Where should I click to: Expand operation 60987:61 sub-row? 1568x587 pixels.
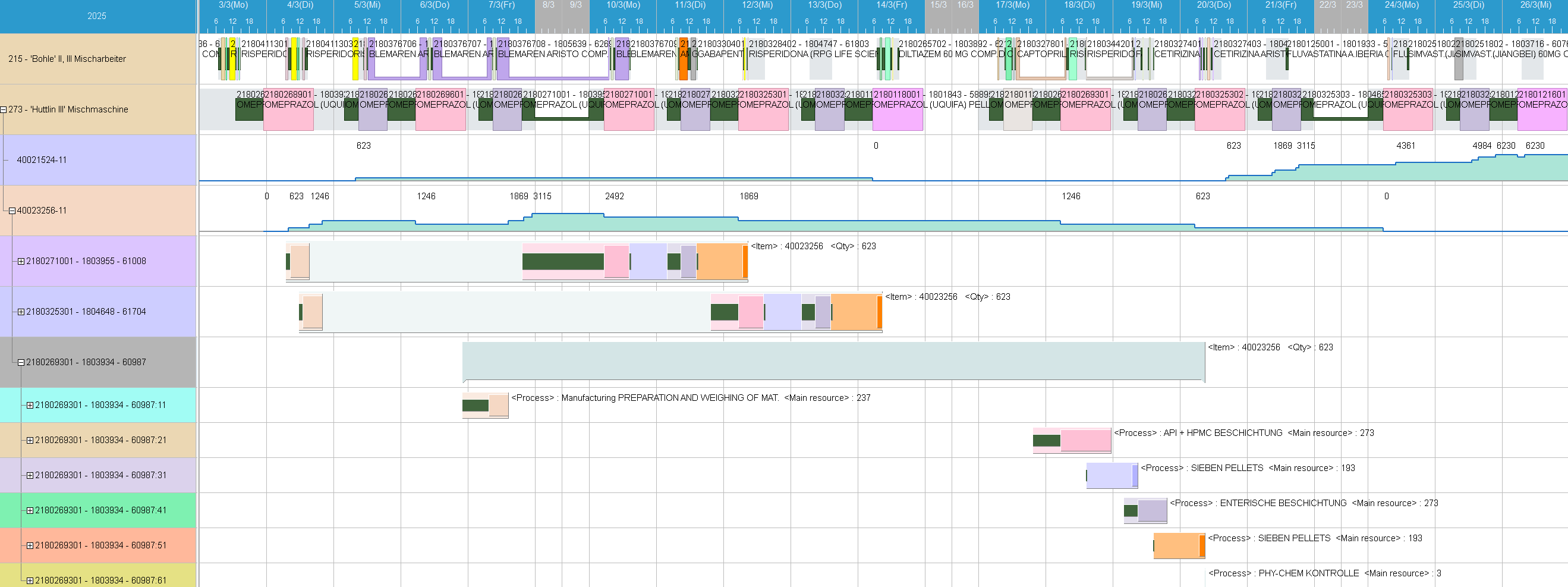click(x=30, y=581)
